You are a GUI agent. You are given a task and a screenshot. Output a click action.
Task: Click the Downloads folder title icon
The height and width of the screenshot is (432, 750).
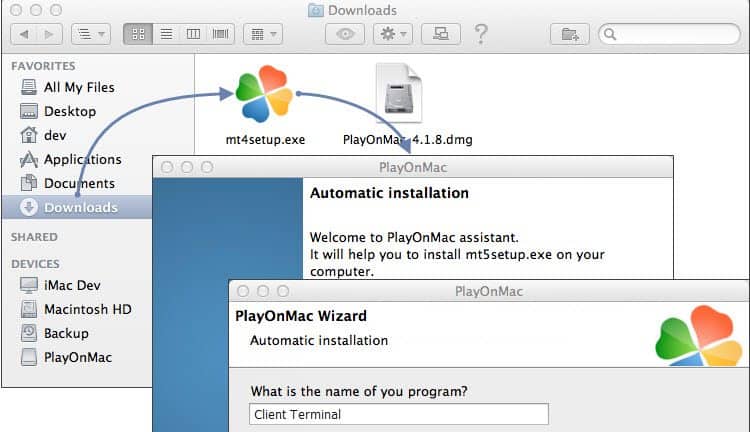click(316, 10)
